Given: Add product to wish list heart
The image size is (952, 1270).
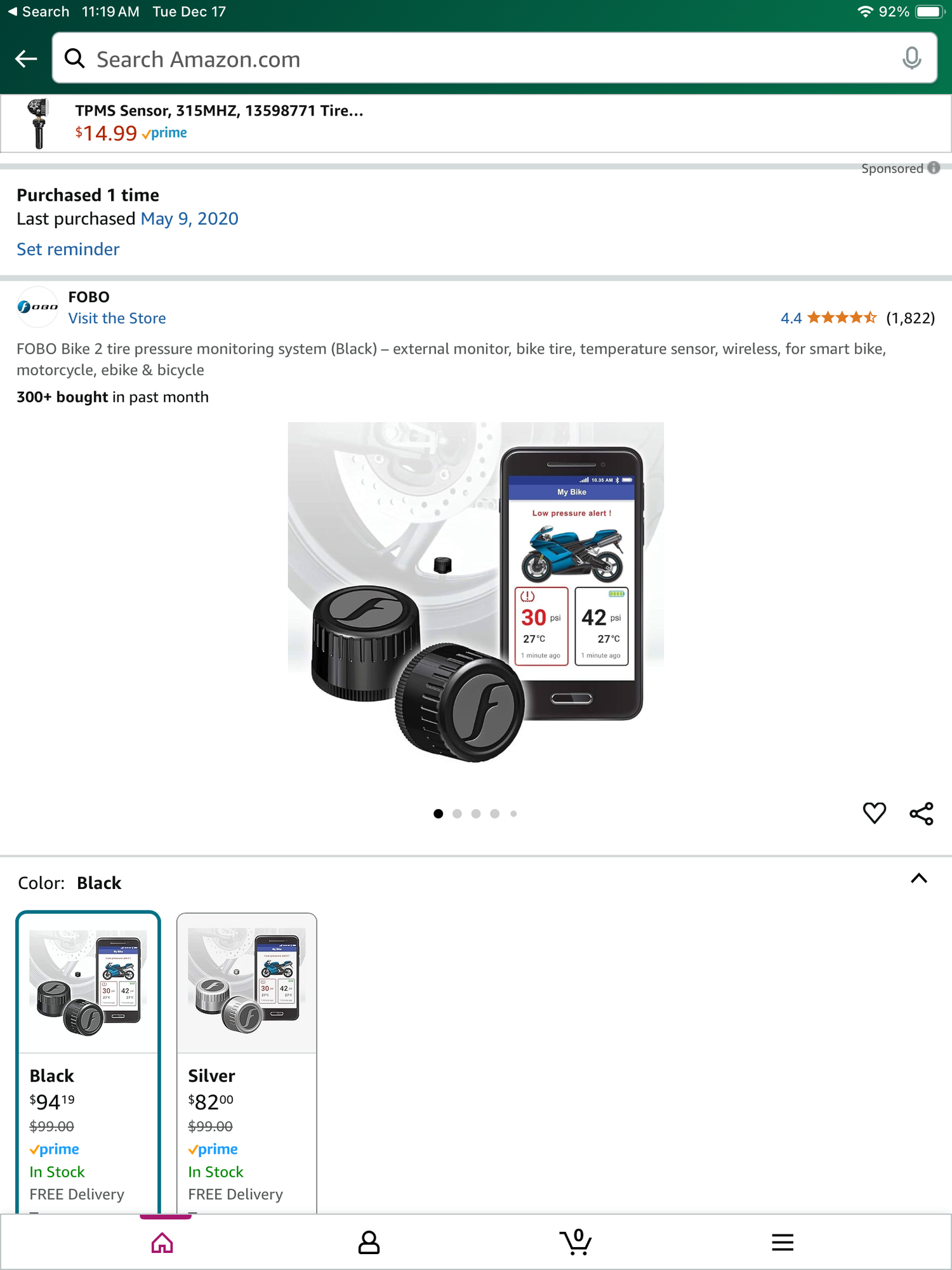Looking at the screenshot, I should click(874, 813).
